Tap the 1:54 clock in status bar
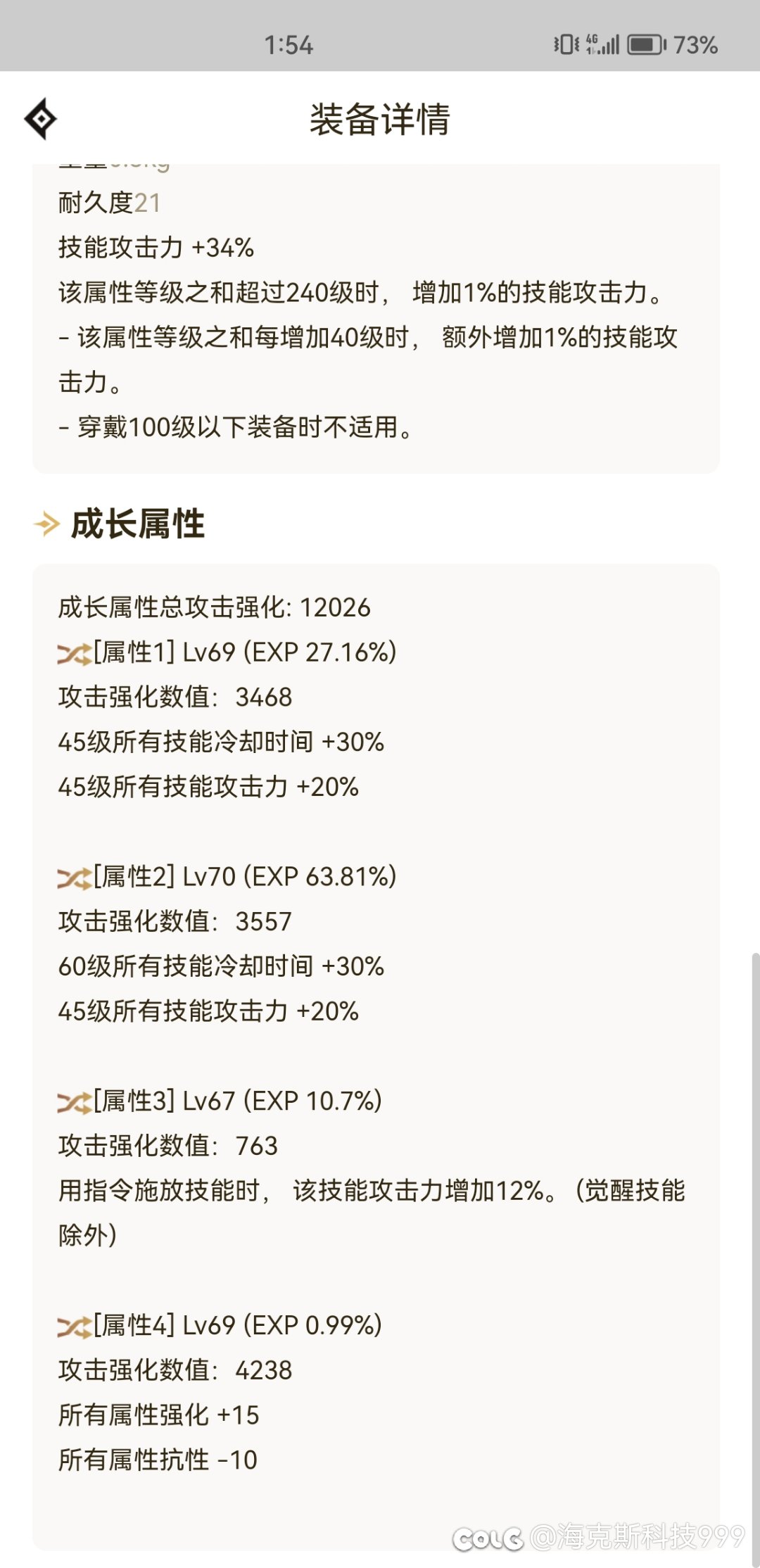The width and height of the screenshot is (760, 1568). click(x=289, y=45)
